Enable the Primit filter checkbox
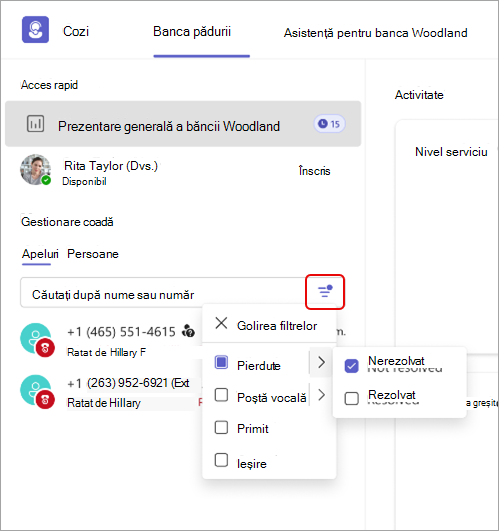The image size is (499, 531). click(221, 427)
